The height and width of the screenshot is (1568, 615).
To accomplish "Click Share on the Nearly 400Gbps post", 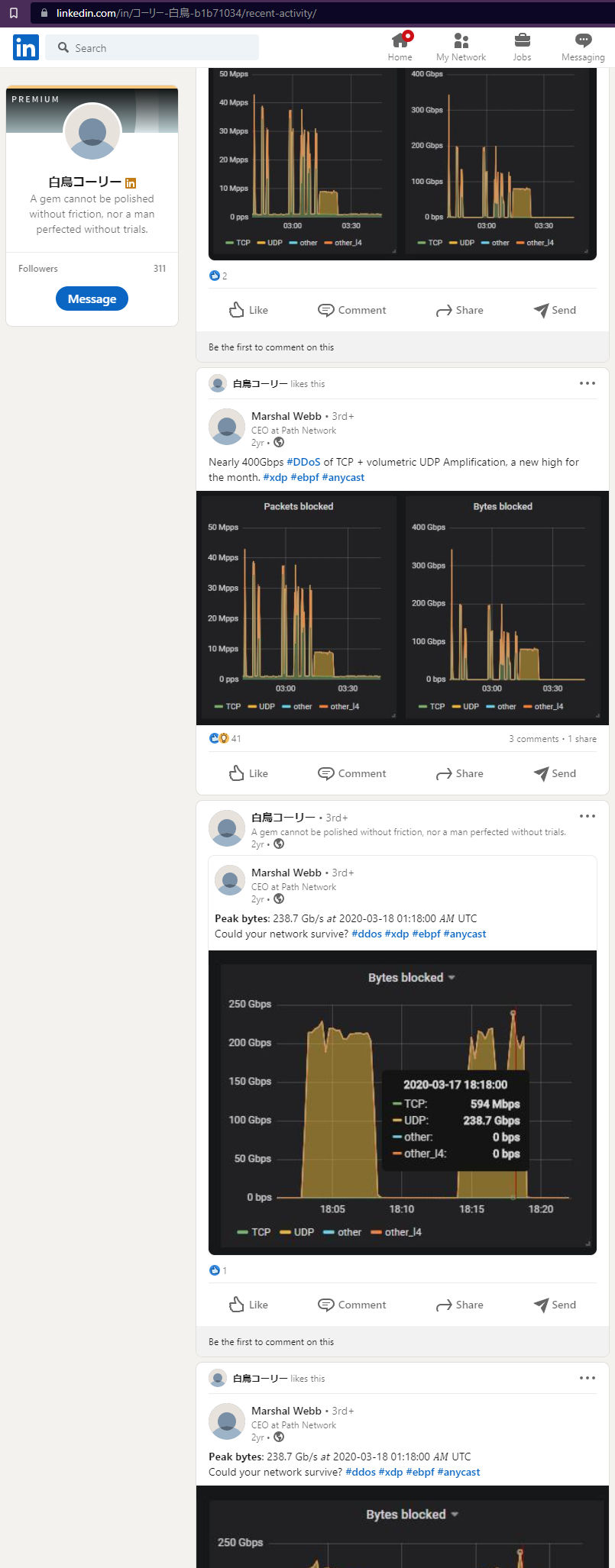I will click(459, 773).
